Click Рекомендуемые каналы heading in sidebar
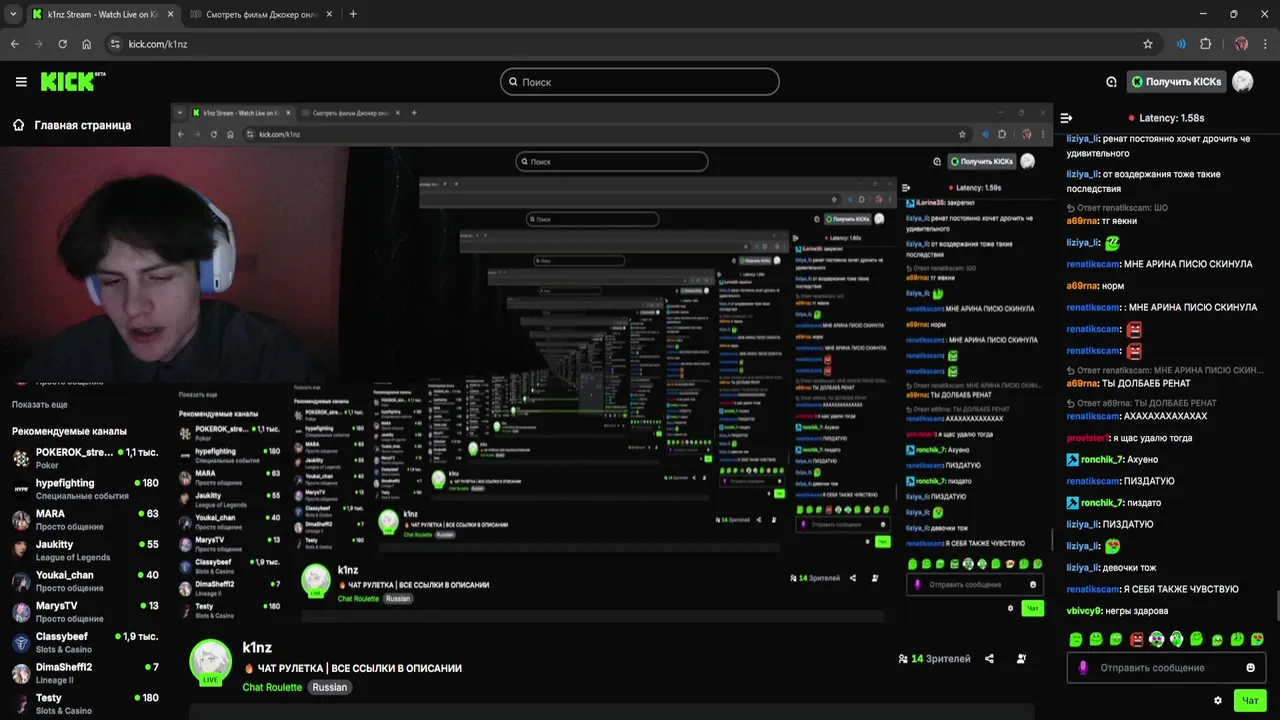This screenshot has width=1280, height=720. tap(69, 431)
